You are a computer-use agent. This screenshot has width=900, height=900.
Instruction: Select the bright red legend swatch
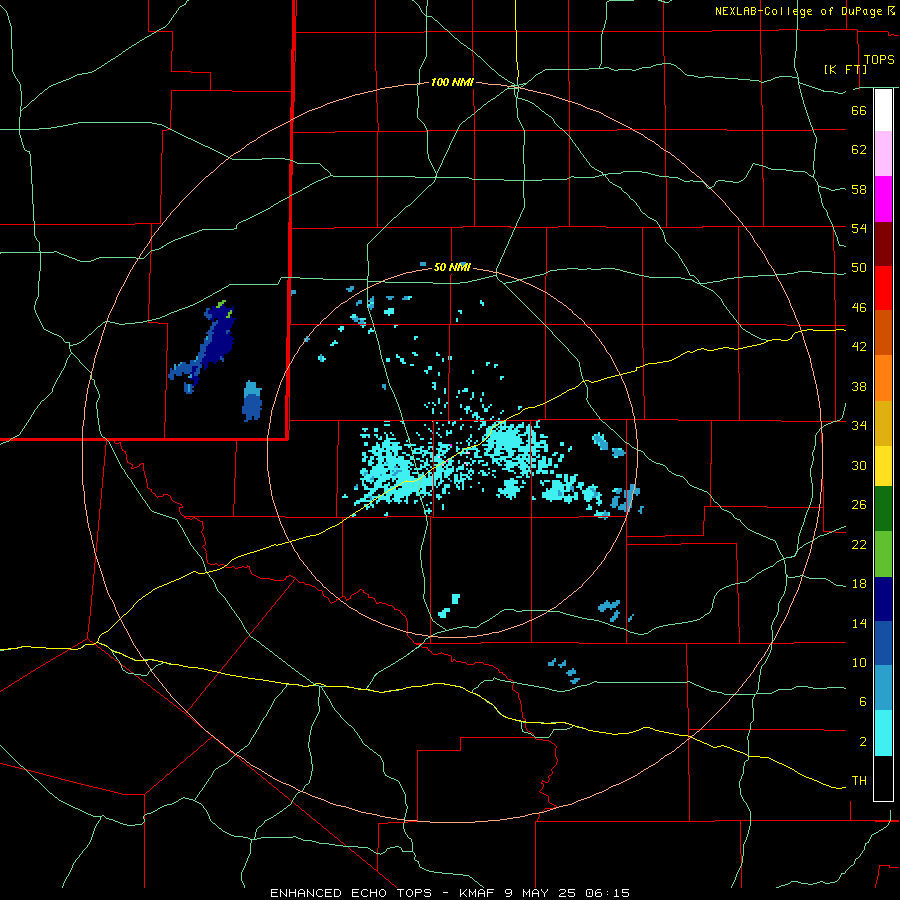point(883,288)
